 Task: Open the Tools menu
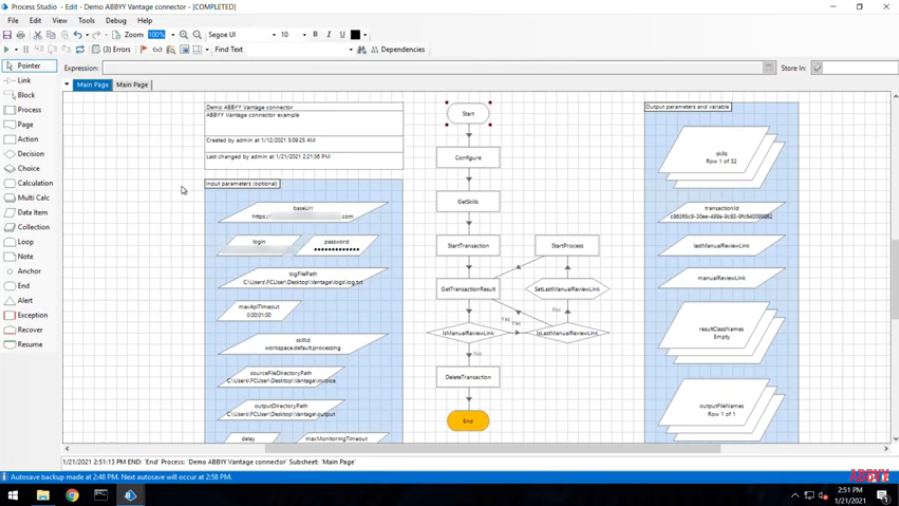(87, 21)
